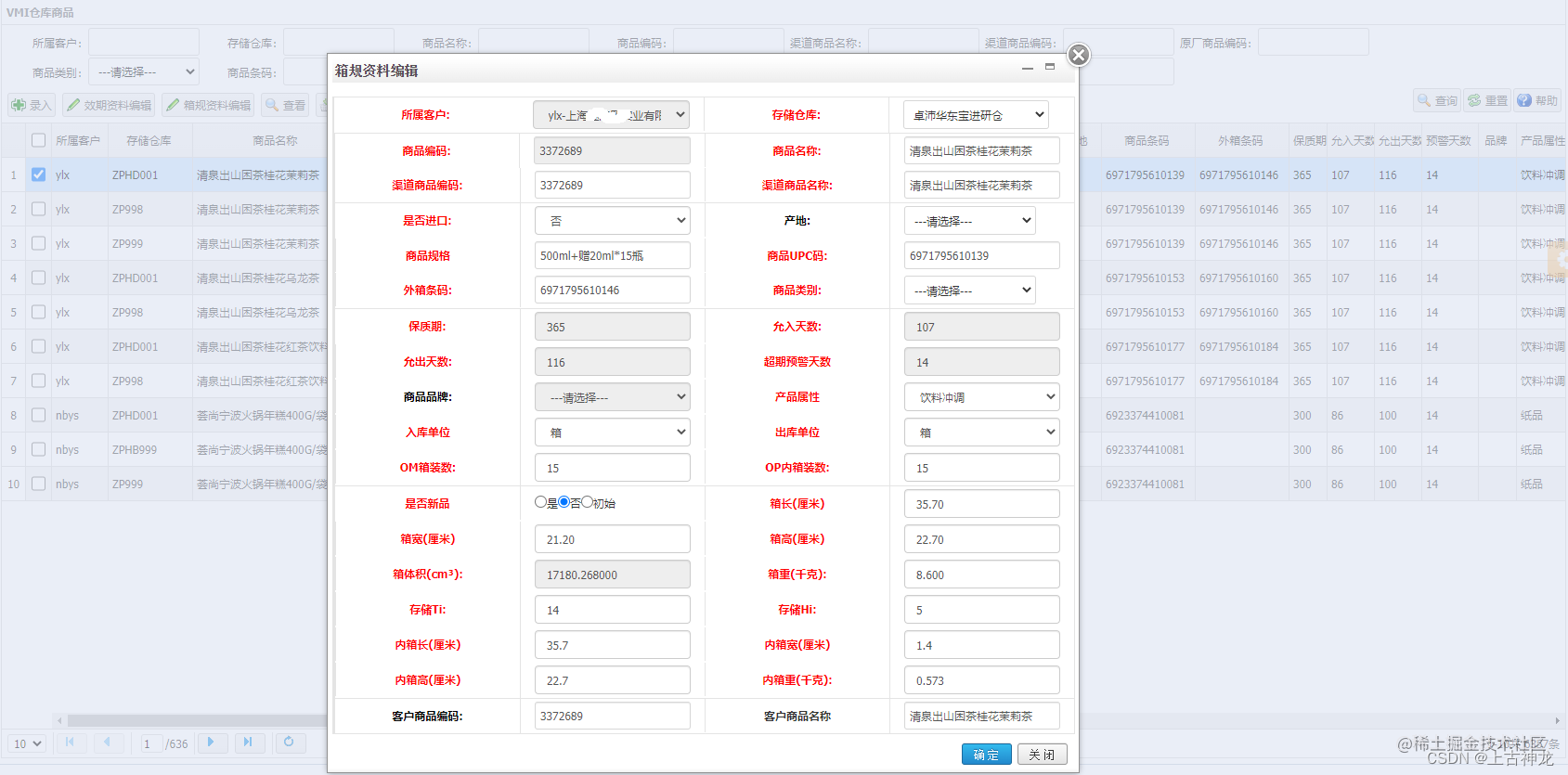Click the 录入 toolbar button
Screen dimensions: 1568x775
tap(32, 105)
